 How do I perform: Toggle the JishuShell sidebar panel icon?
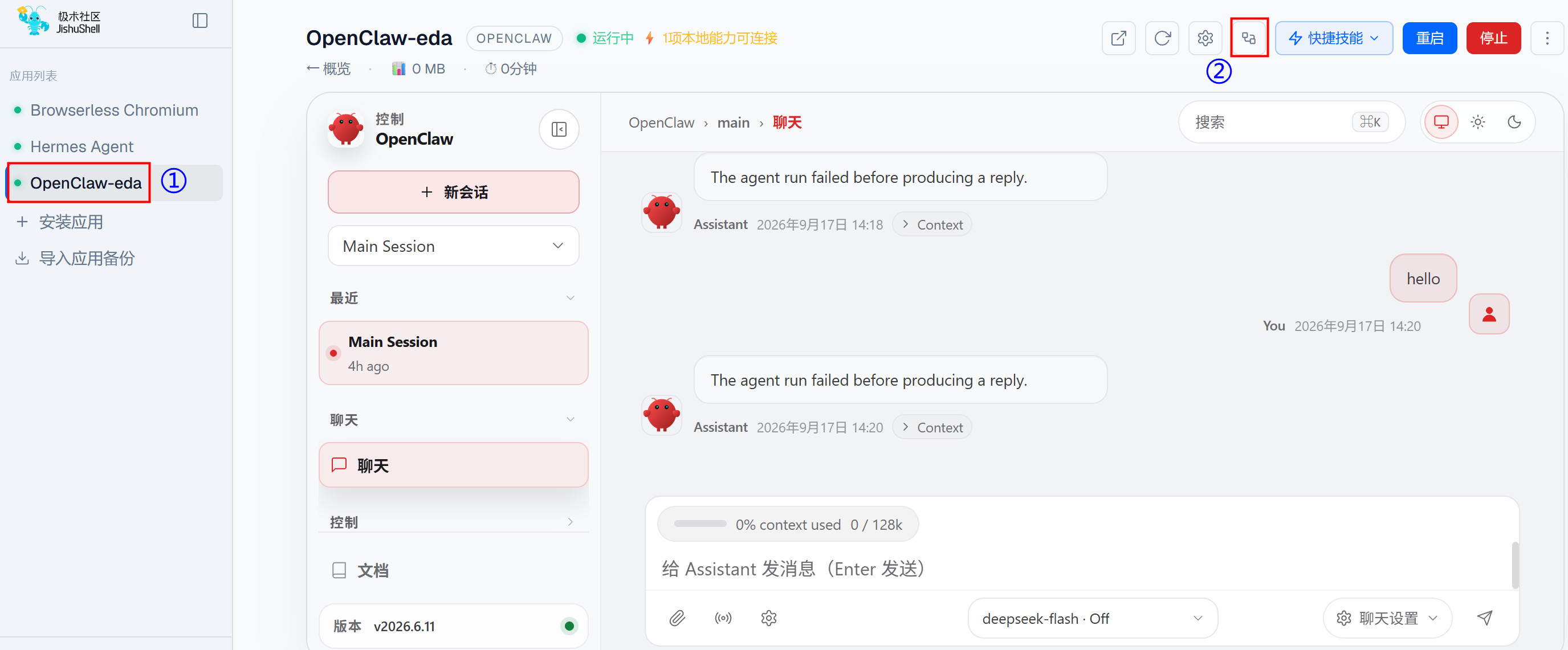(199, 21)
